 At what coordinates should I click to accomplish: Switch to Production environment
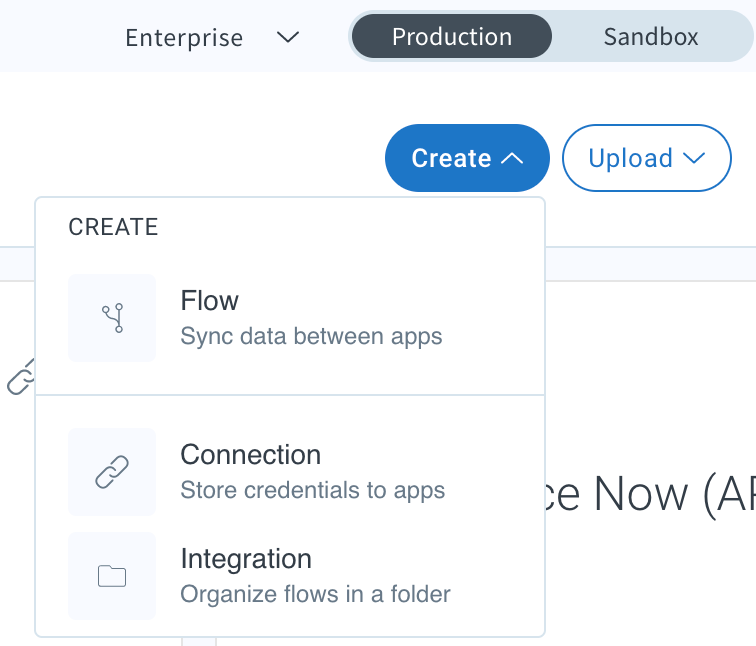452,37
